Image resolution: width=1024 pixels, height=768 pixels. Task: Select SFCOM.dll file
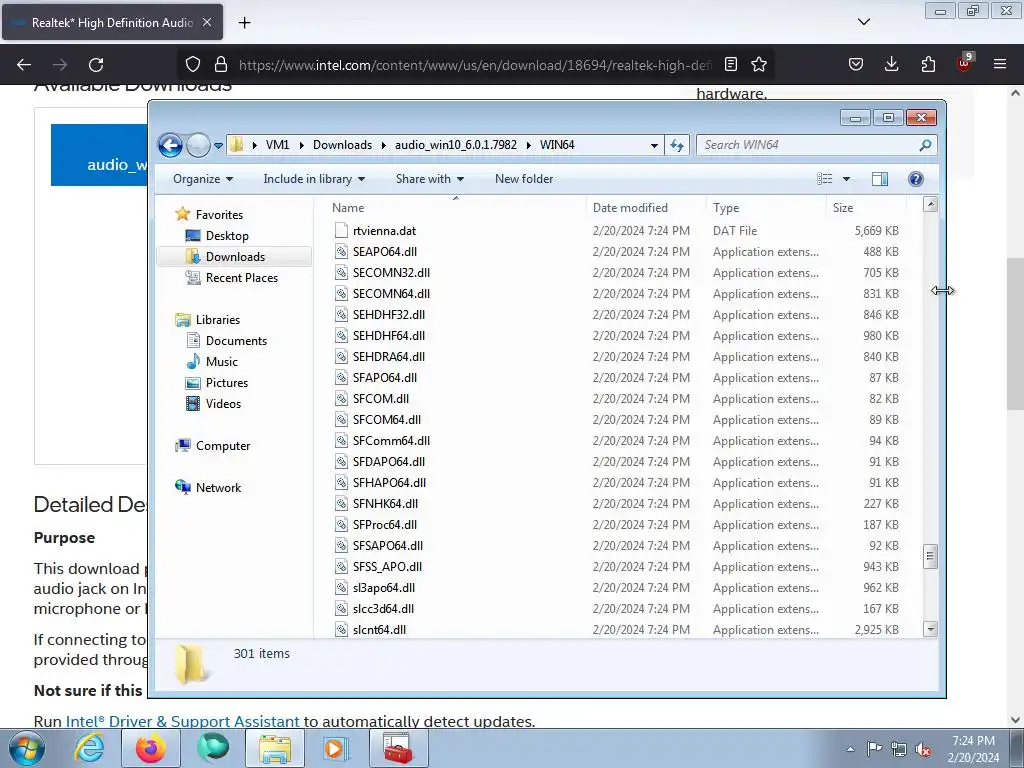381,398
